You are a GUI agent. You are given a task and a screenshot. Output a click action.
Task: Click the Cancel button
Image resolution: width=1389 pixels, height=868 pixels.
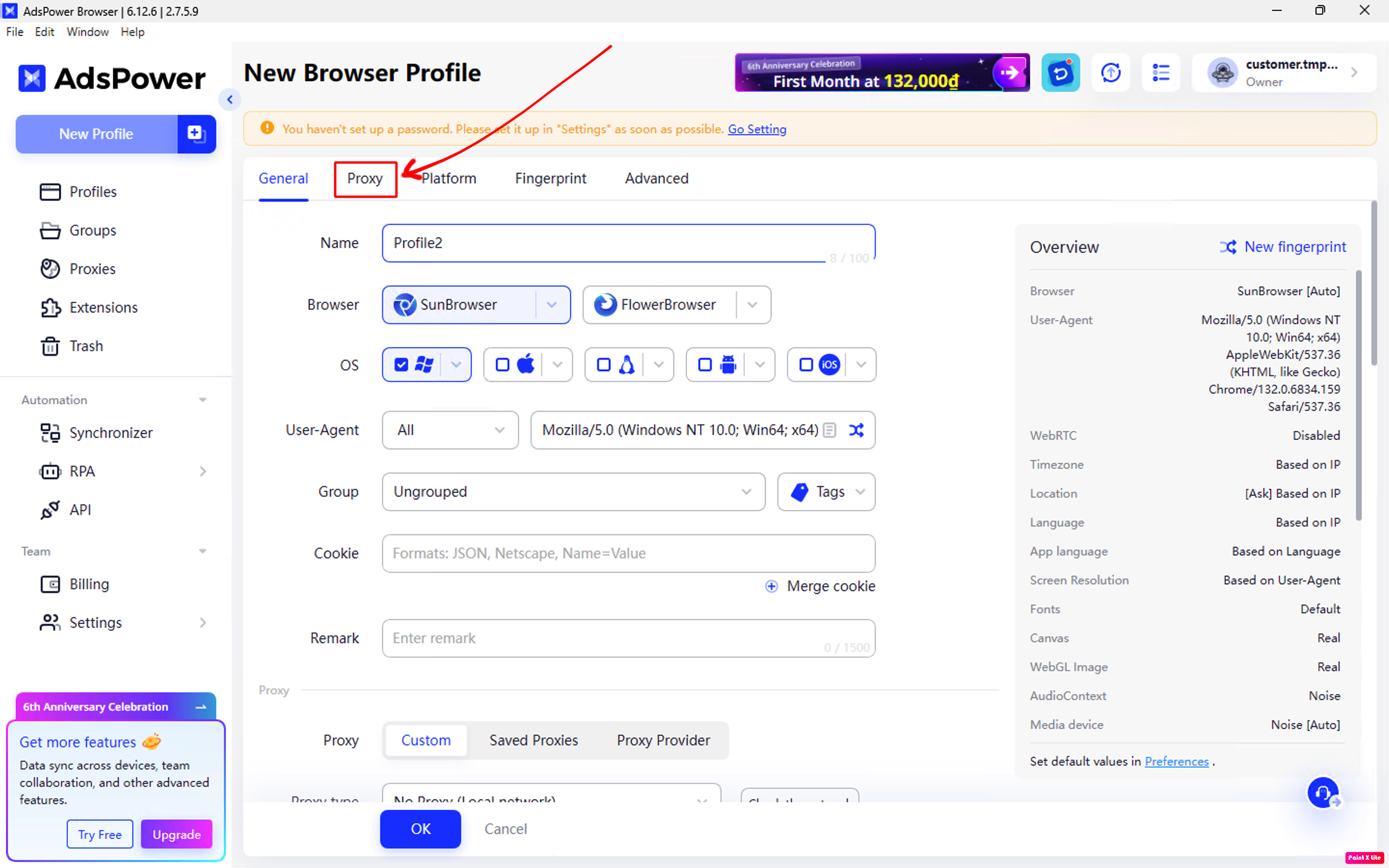click(505, 829)
